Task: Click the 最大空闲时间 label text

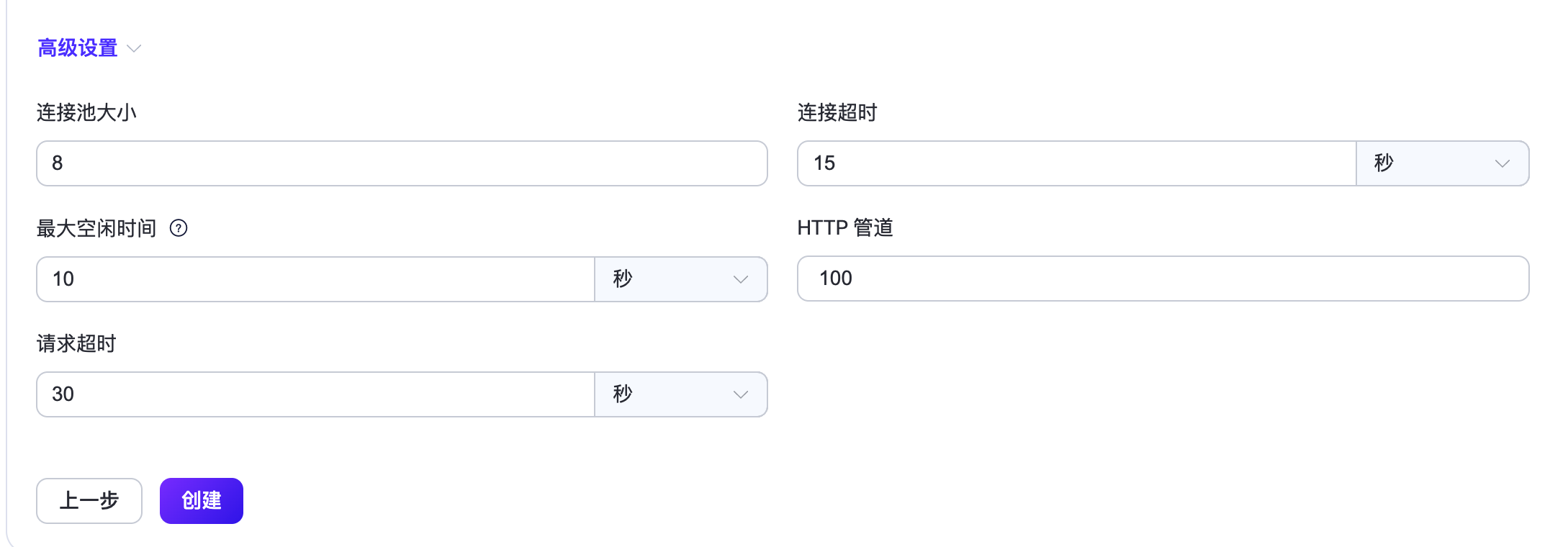Action: point(96,228)
